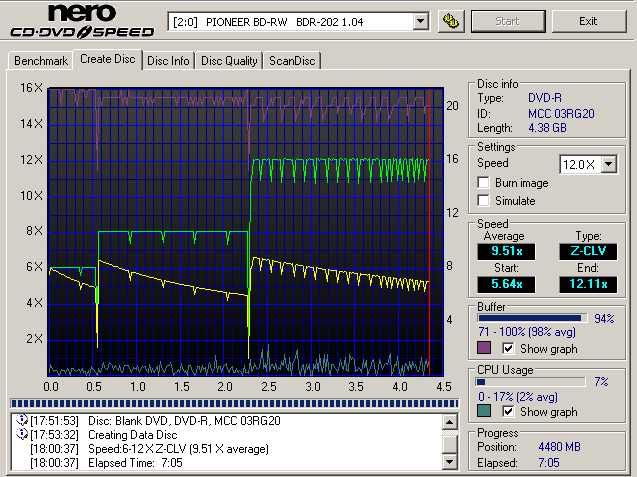Click the Start button
The image size is (637, 477).
(x=508, y=21)
